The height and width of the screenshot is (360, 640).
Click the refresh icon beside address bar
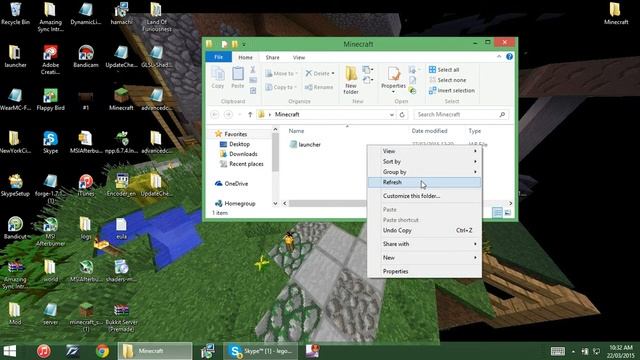click(x=402, y=115)
